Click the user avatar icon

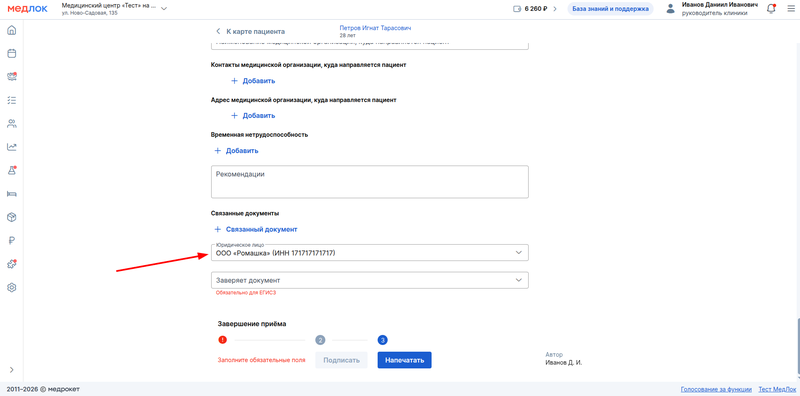pyautogui.click(x=670, y=9)
